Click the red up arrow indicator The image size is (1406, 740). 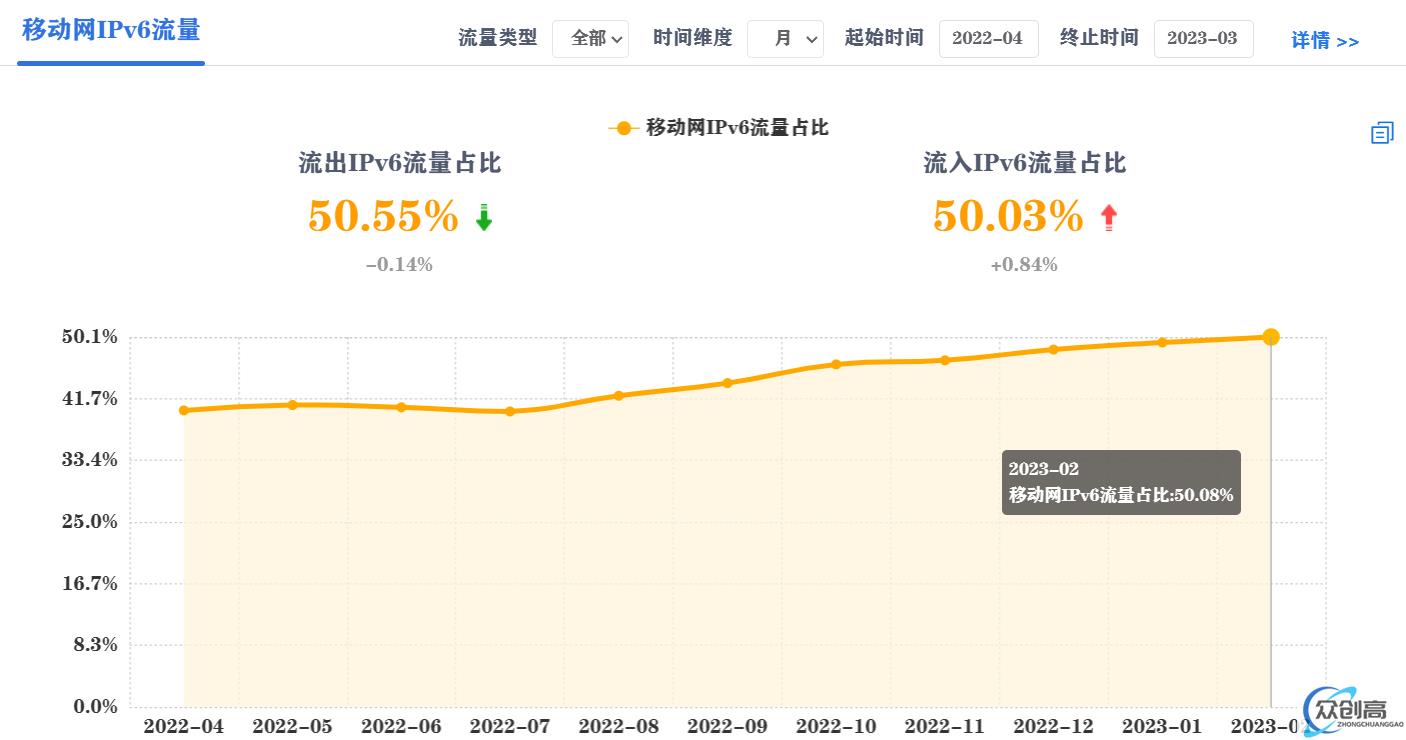tap(1108, 217)
